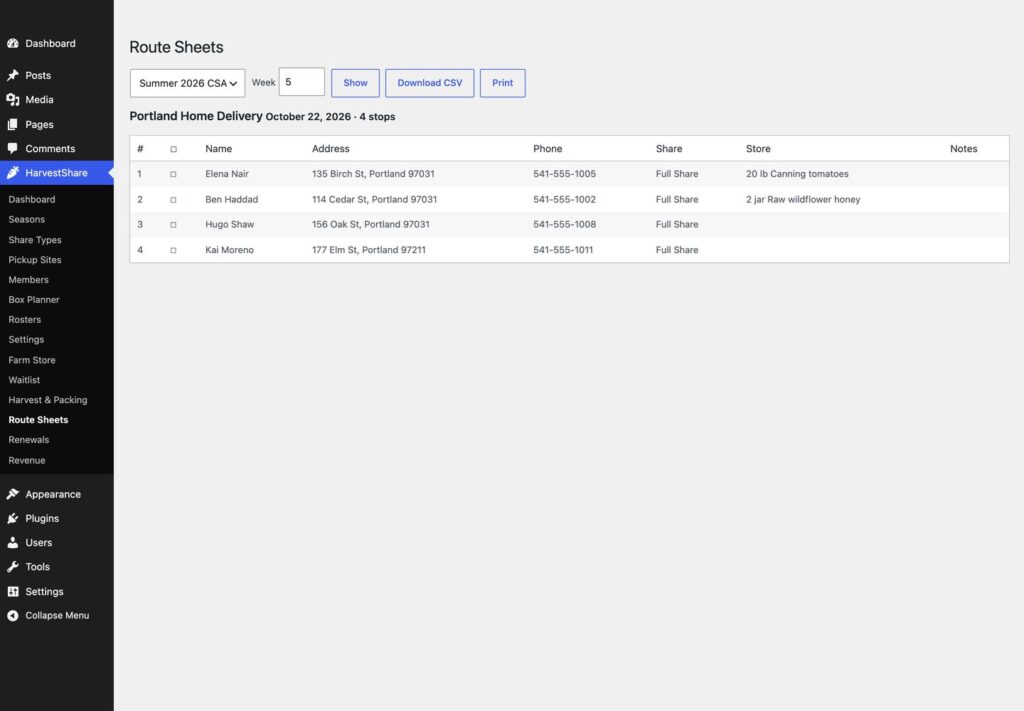Click the Users person icon
Image resolution: width=1024 pixels, height=711 pixels.
click(x=12, y=542)
